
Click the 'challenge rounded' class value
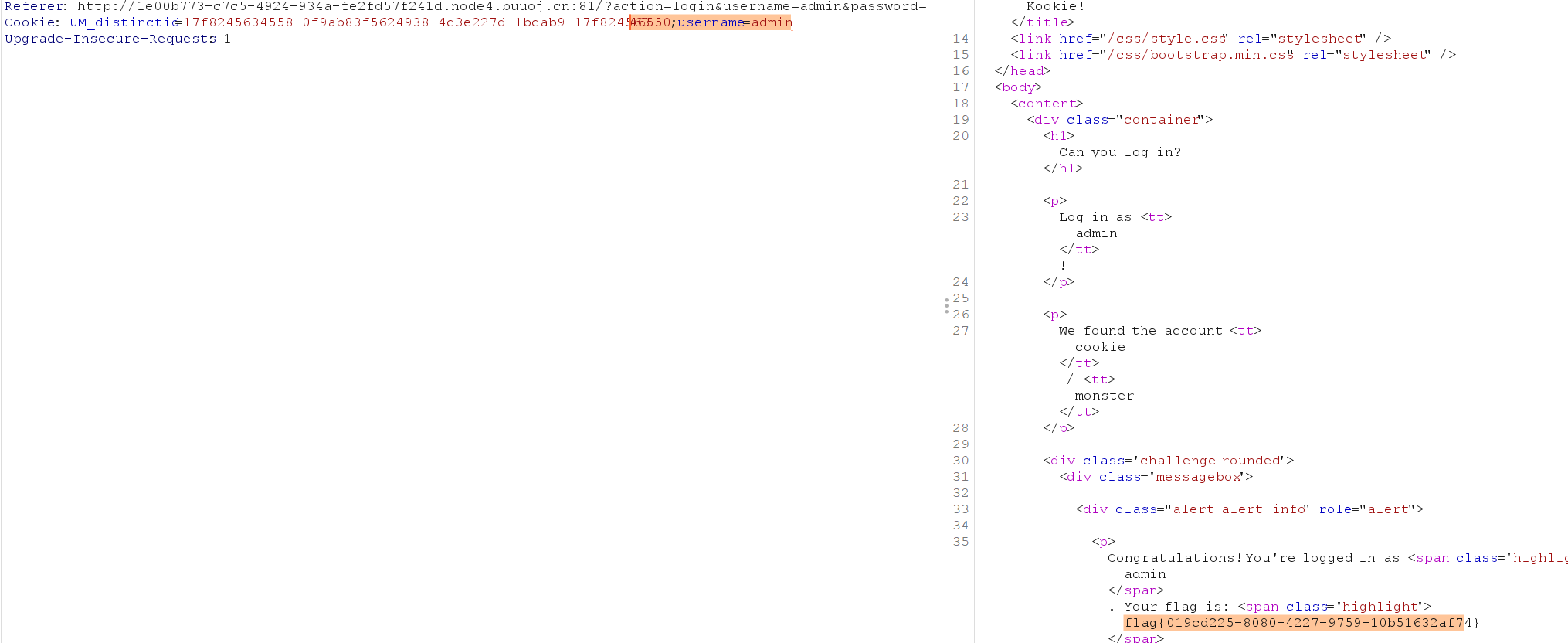[1210, 461]
